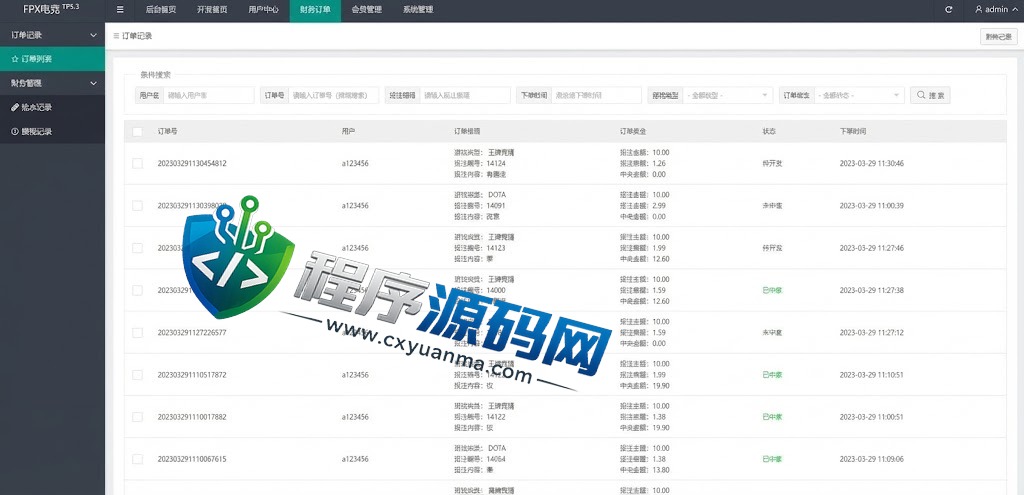Click timestamp 2023-03-29 11:09:06
This screenshot has height=495, width=1024.
pos(872,459)
